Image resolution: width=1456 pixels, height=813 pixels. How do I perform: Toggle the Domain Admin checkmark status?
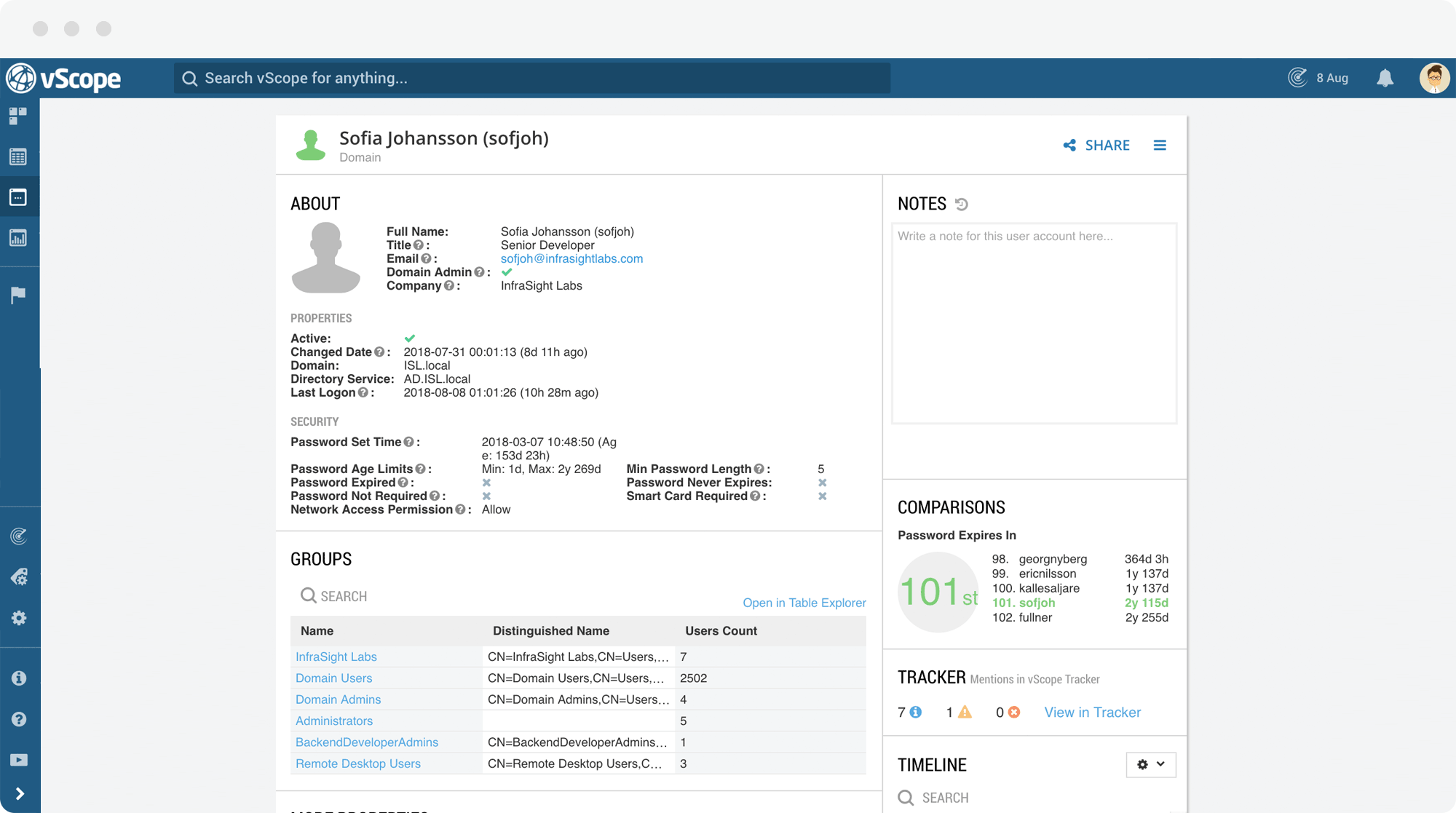[506, 272]
